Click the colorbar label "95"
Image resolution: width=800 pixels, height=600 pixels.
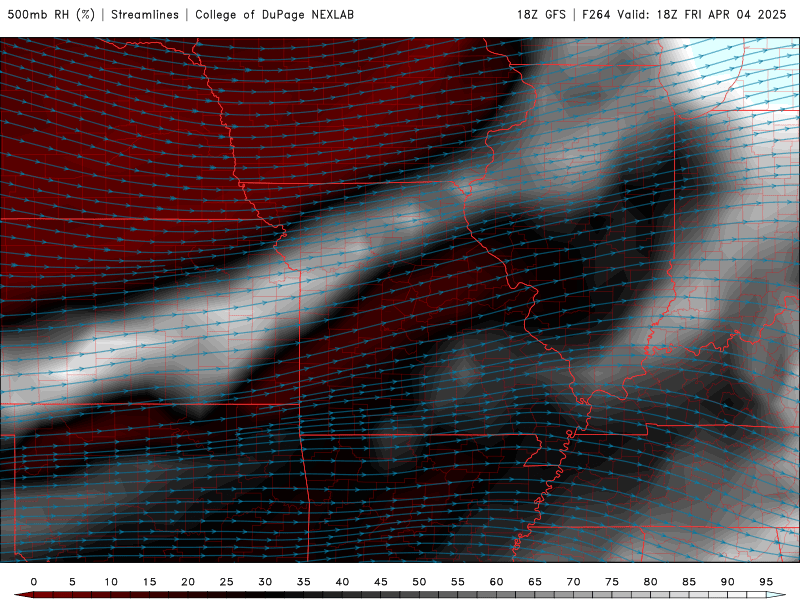[x=766, y=582]
